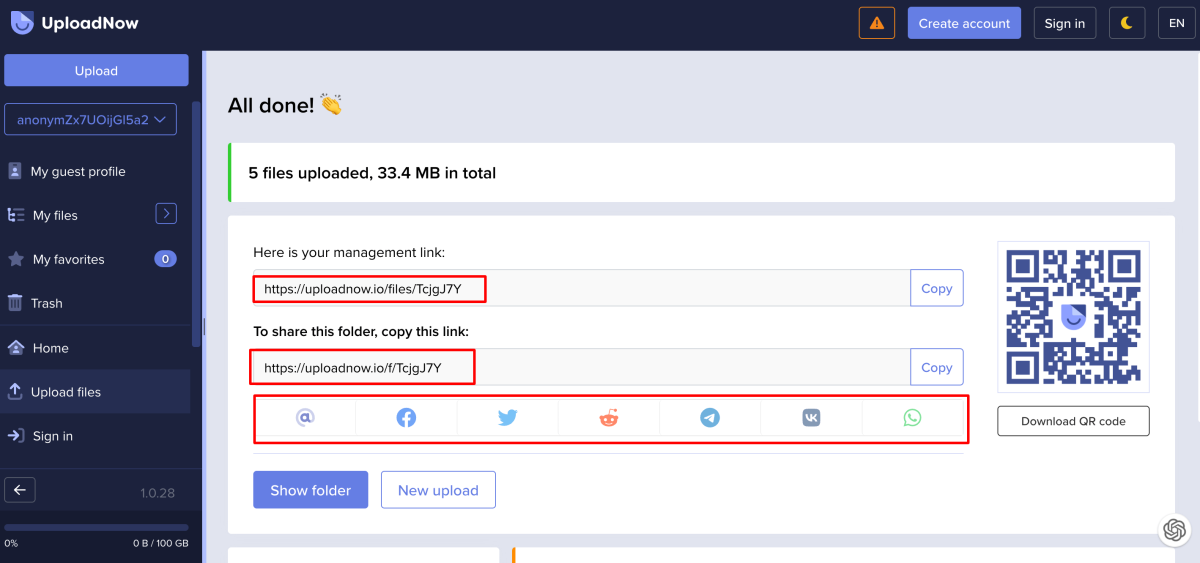Image resolution: width=1200 pixels, height=563 pixels.
Task: Open My favorites in sidebar
Action: pos(68,259)
